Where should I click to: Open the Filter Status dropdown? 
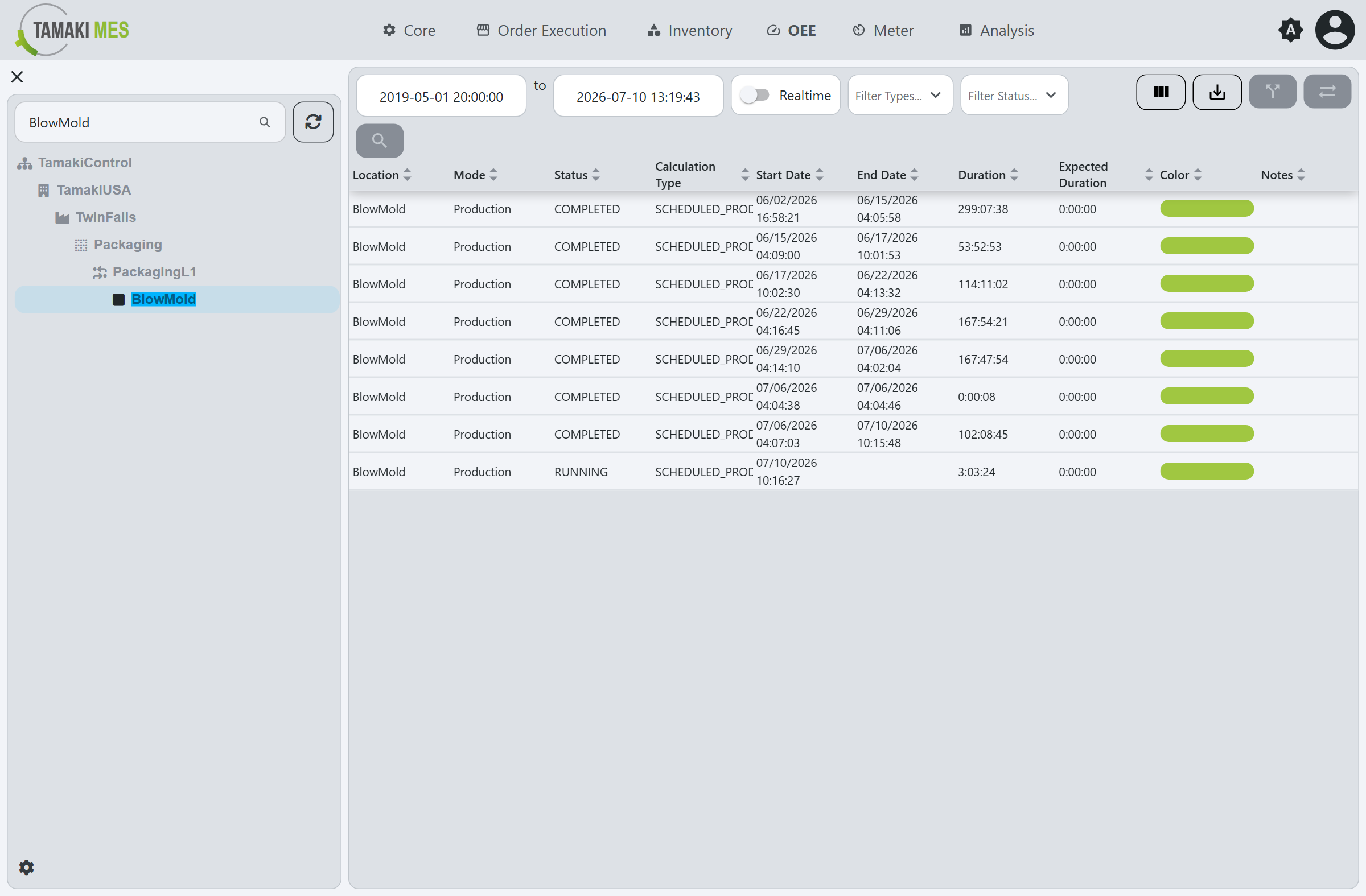pyautogui.click(x=1014, y=95)
